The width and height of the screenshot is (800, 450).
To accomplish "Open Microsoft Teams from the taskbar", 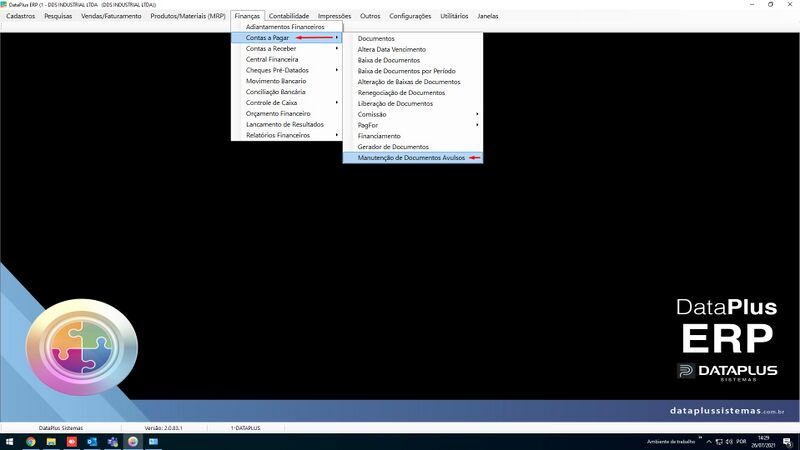I will [x=112, y=442].
